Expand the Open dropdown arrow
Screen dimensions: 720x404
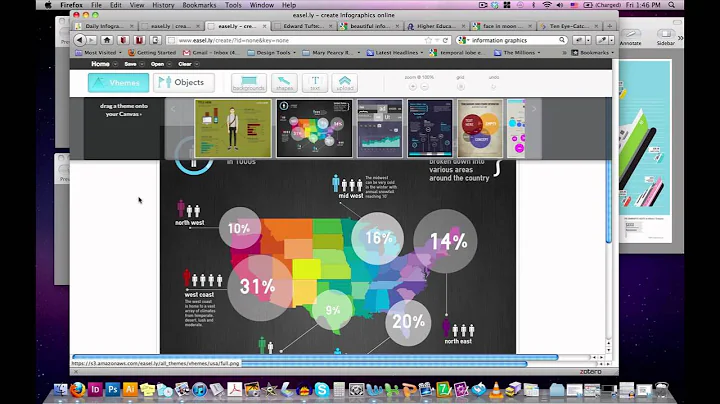tap(169, 64)
